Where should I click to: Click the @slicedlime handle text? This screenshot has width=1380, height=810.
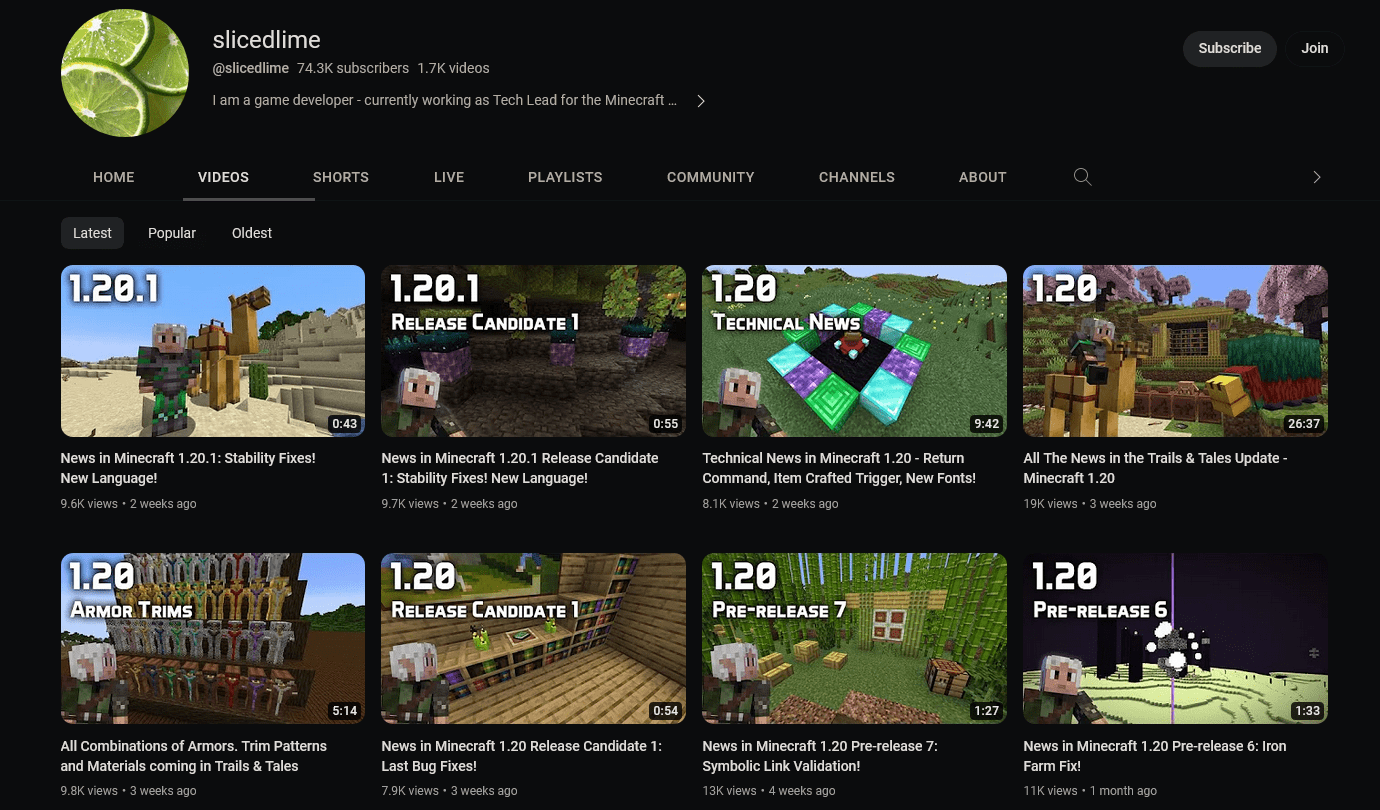251,68
